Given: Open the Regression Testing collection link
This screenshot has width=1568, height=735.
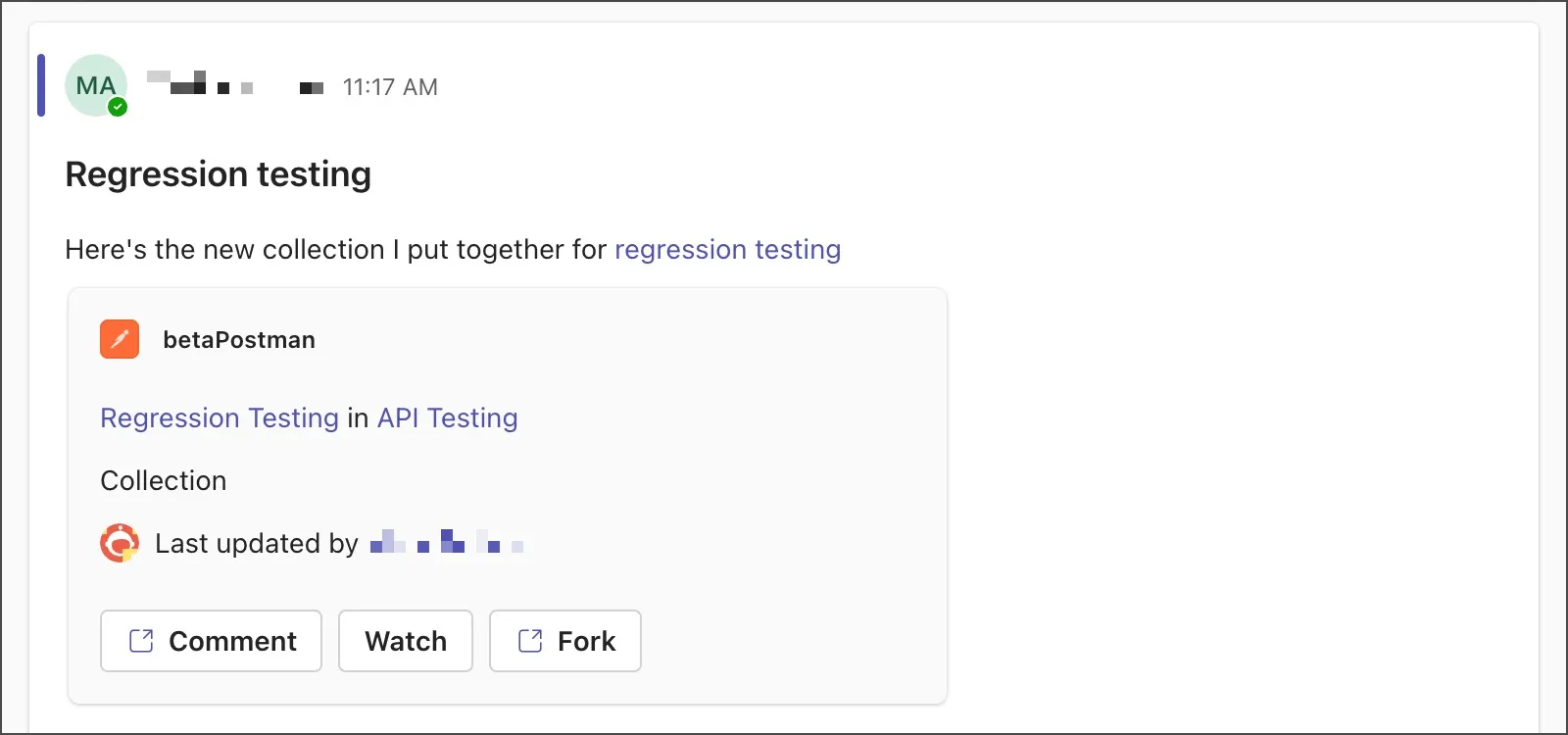Looking at the screenshot, I should (220, 417).
